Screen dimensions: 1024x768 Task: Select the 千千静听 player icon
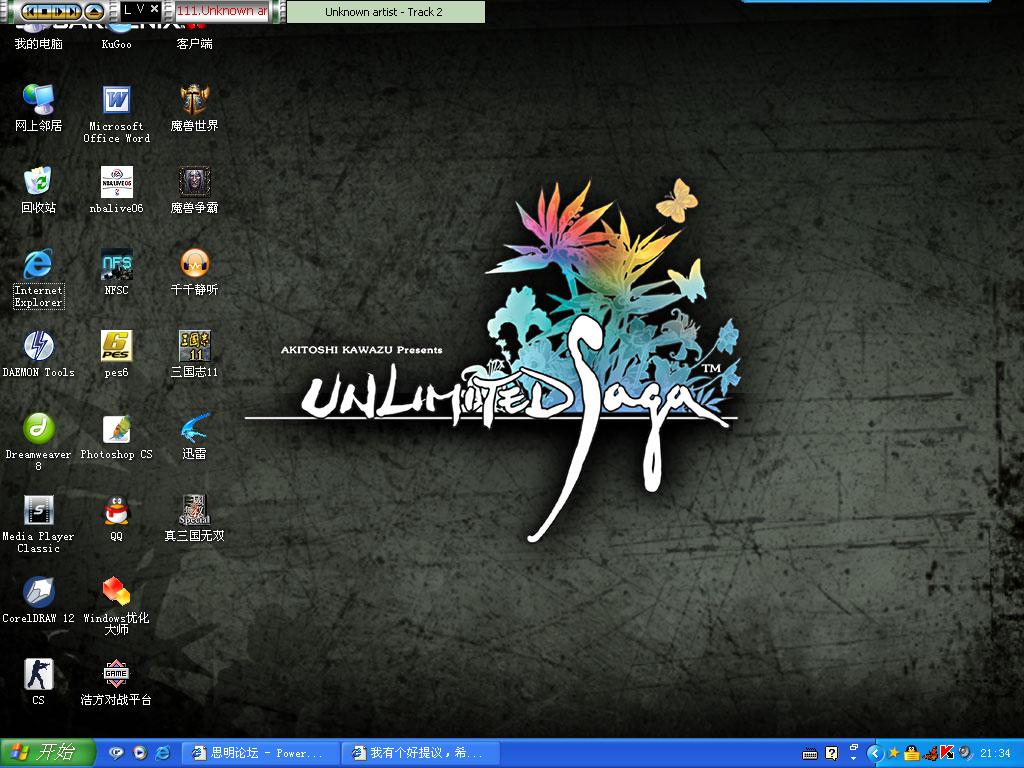click(x=194, y=272)
